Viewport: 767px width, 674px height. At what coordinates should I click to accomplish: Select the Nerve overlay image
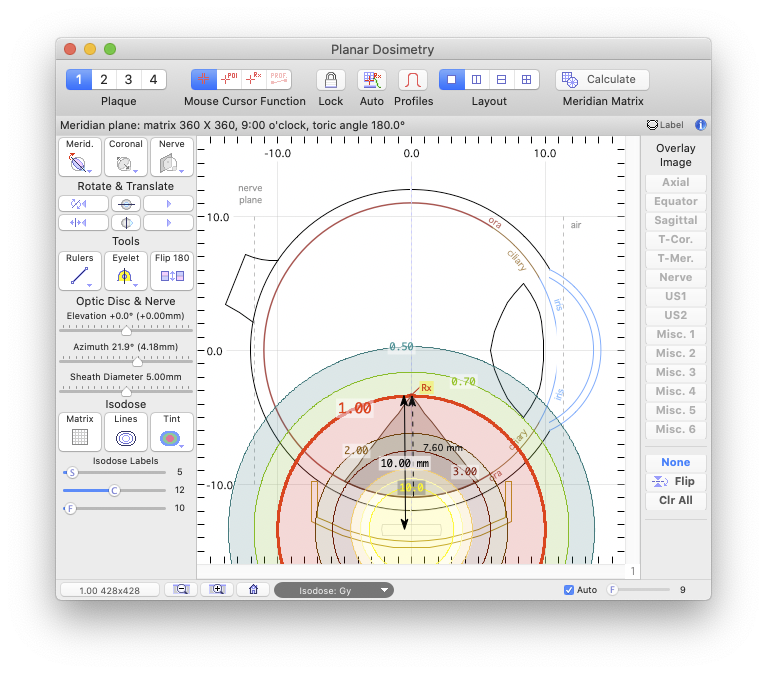coord(676,277)
